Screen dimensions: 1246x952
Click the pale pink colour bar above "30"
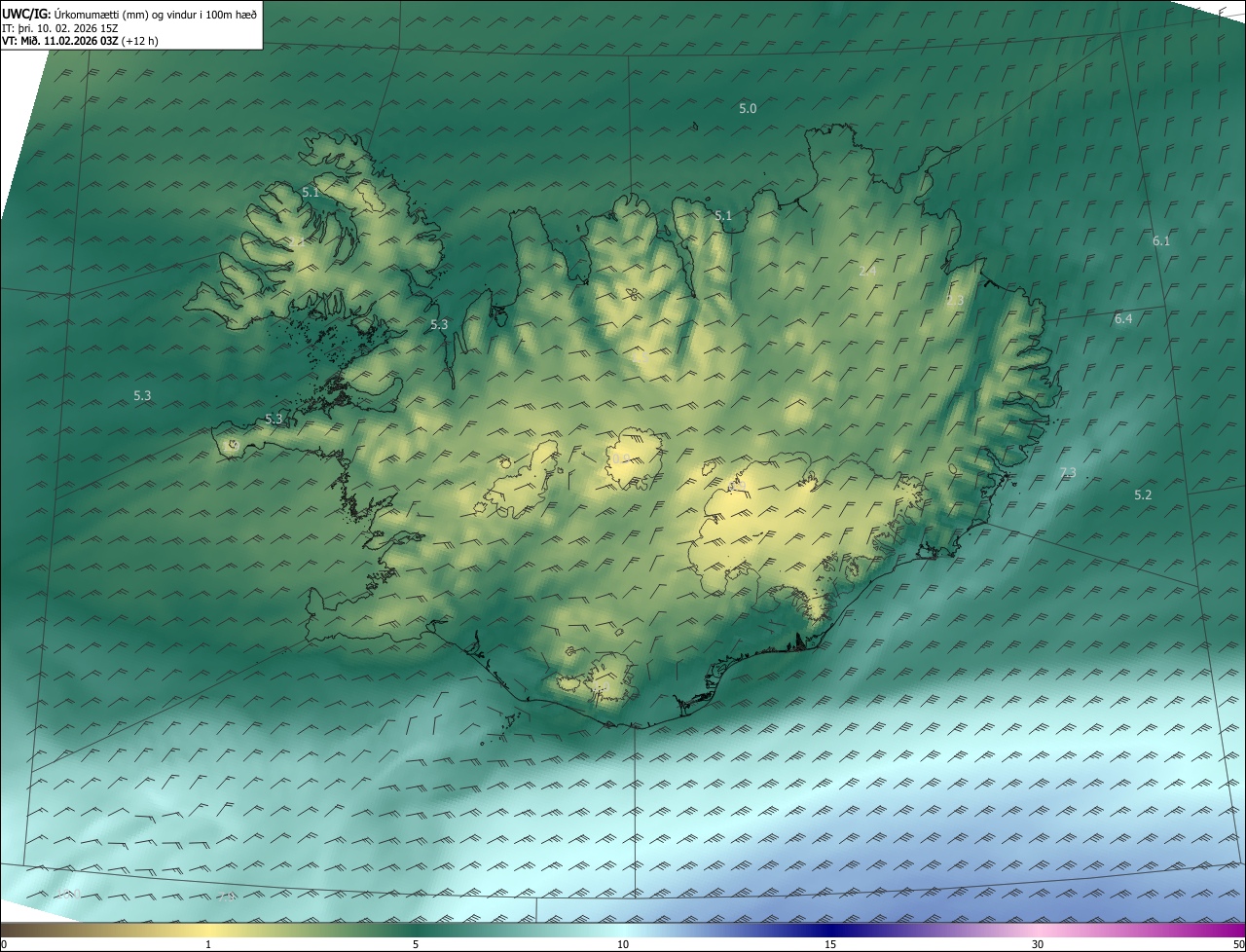pos(1038,931)
